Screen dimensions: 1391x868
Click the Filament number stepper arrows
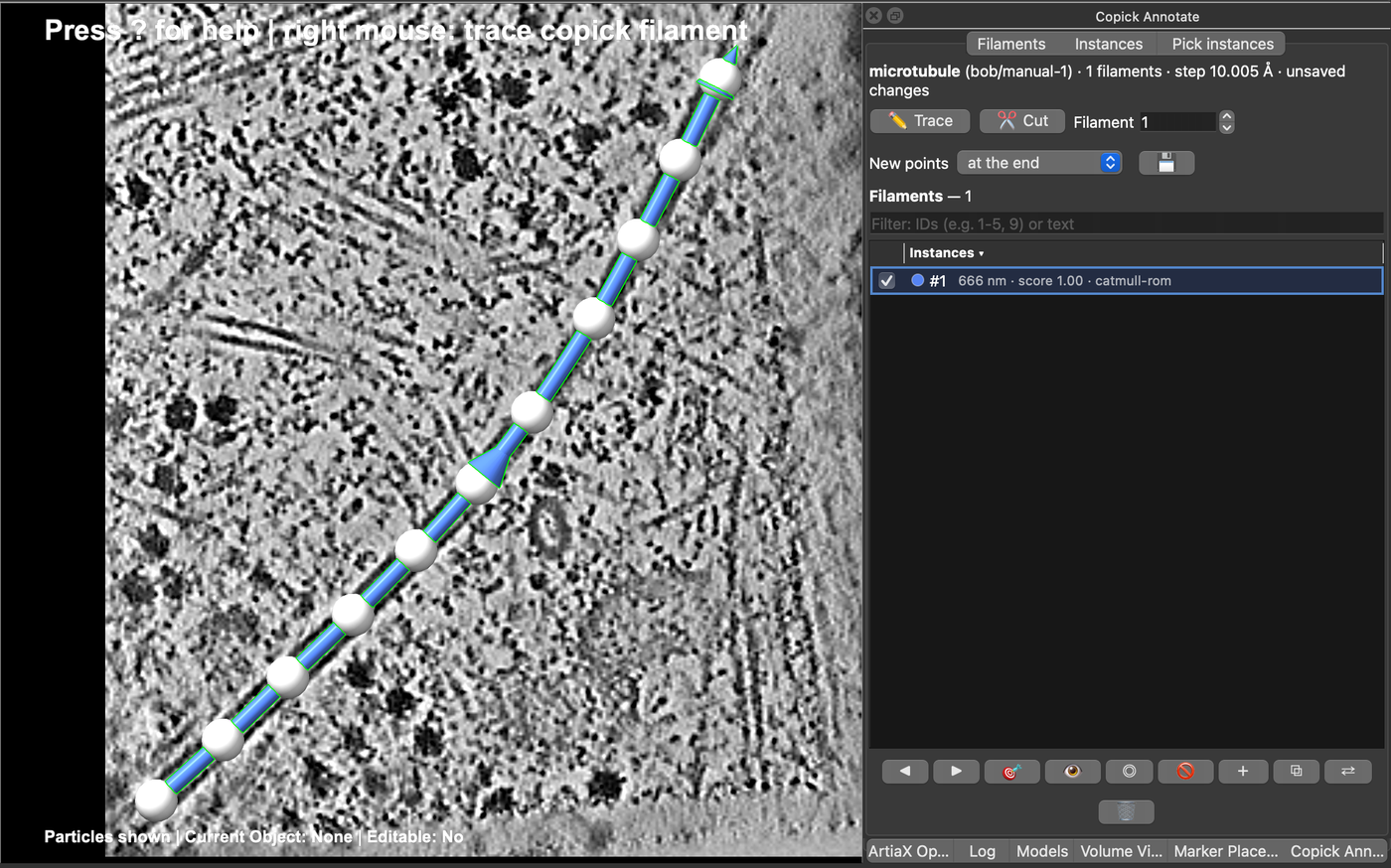click(x=1226, y=122)
